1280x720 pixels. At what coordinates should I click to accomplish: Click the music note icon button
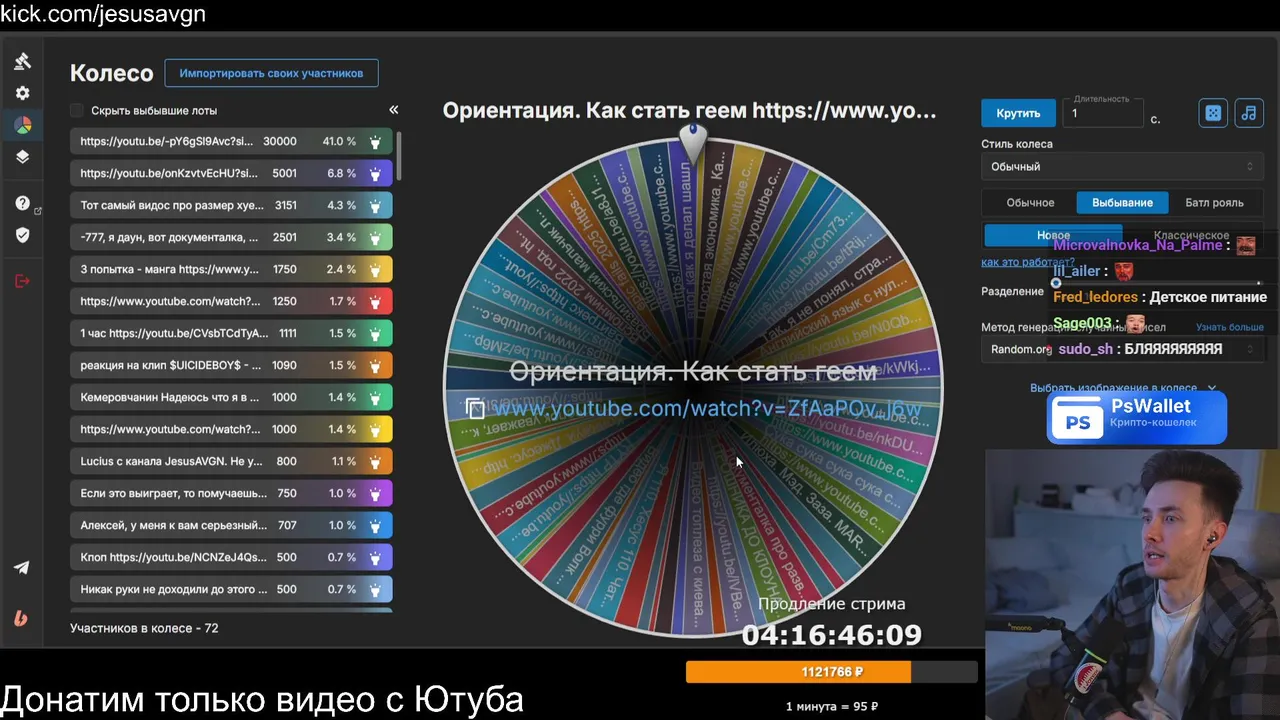[x=1248, y=113]
